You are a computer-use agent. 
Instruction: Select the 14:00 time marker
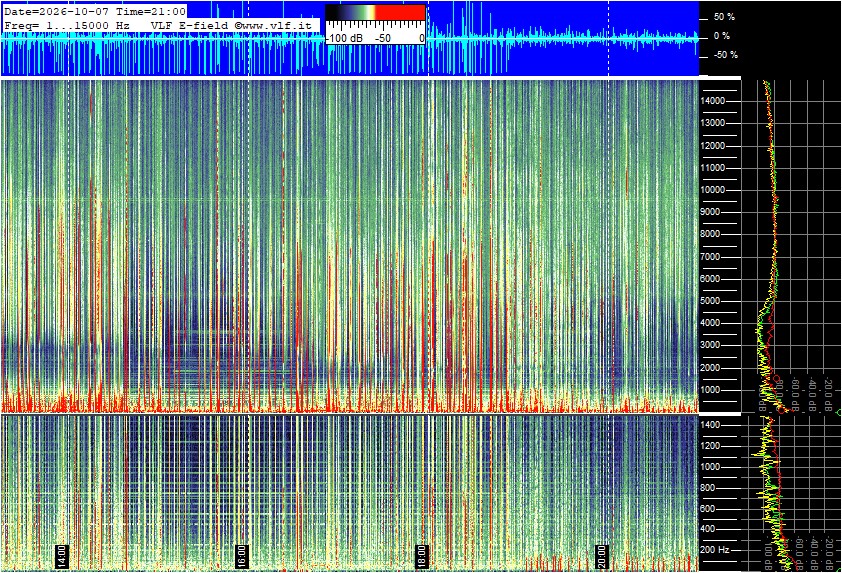pyautogui.click(x=62, y=557)
